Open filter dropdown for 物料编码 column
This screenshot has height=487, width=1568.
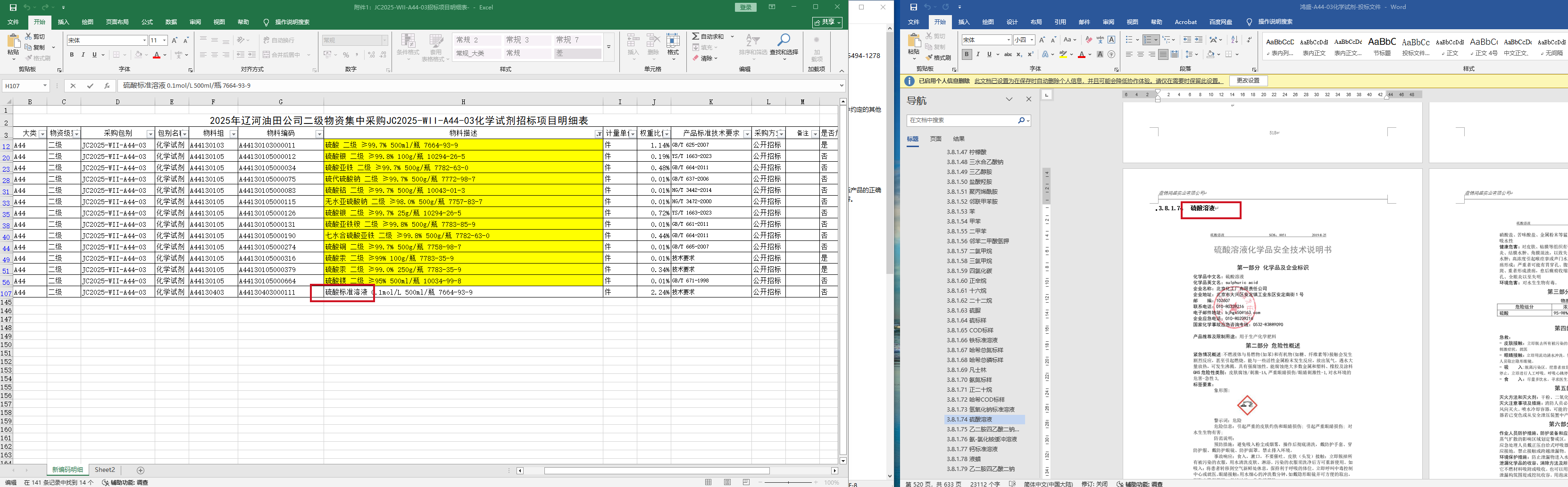pyautogui.click(x=318, y=134)
